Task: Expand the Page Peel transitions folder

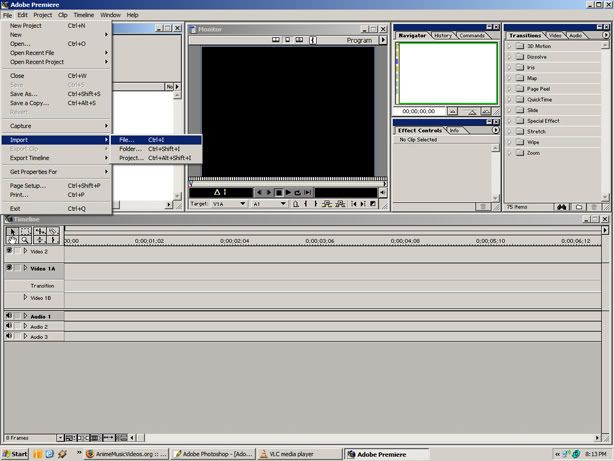Action: [x=509, y=89]
